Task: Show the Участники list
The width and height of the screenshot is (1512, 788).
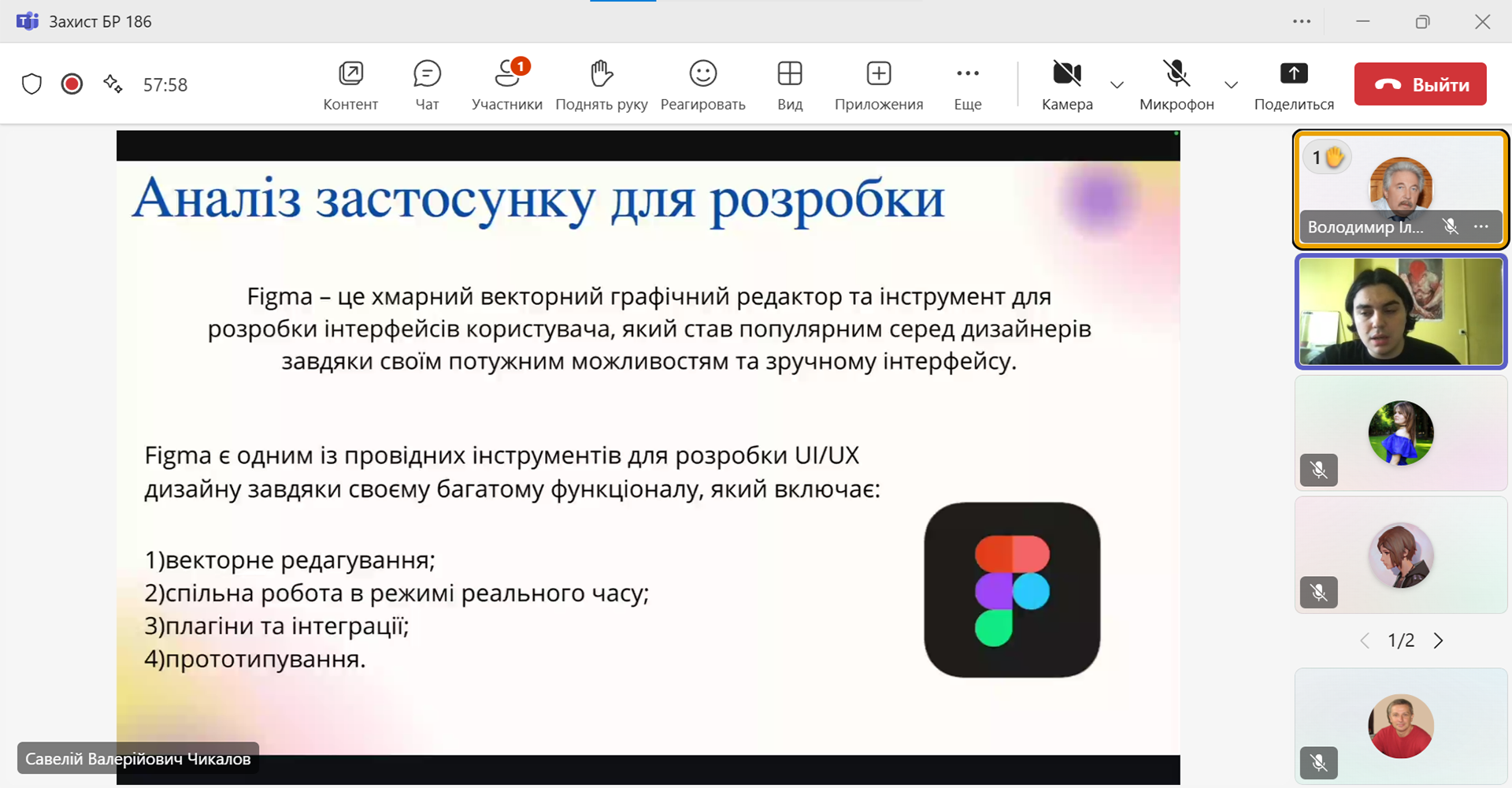Action: tap(506, 84)
